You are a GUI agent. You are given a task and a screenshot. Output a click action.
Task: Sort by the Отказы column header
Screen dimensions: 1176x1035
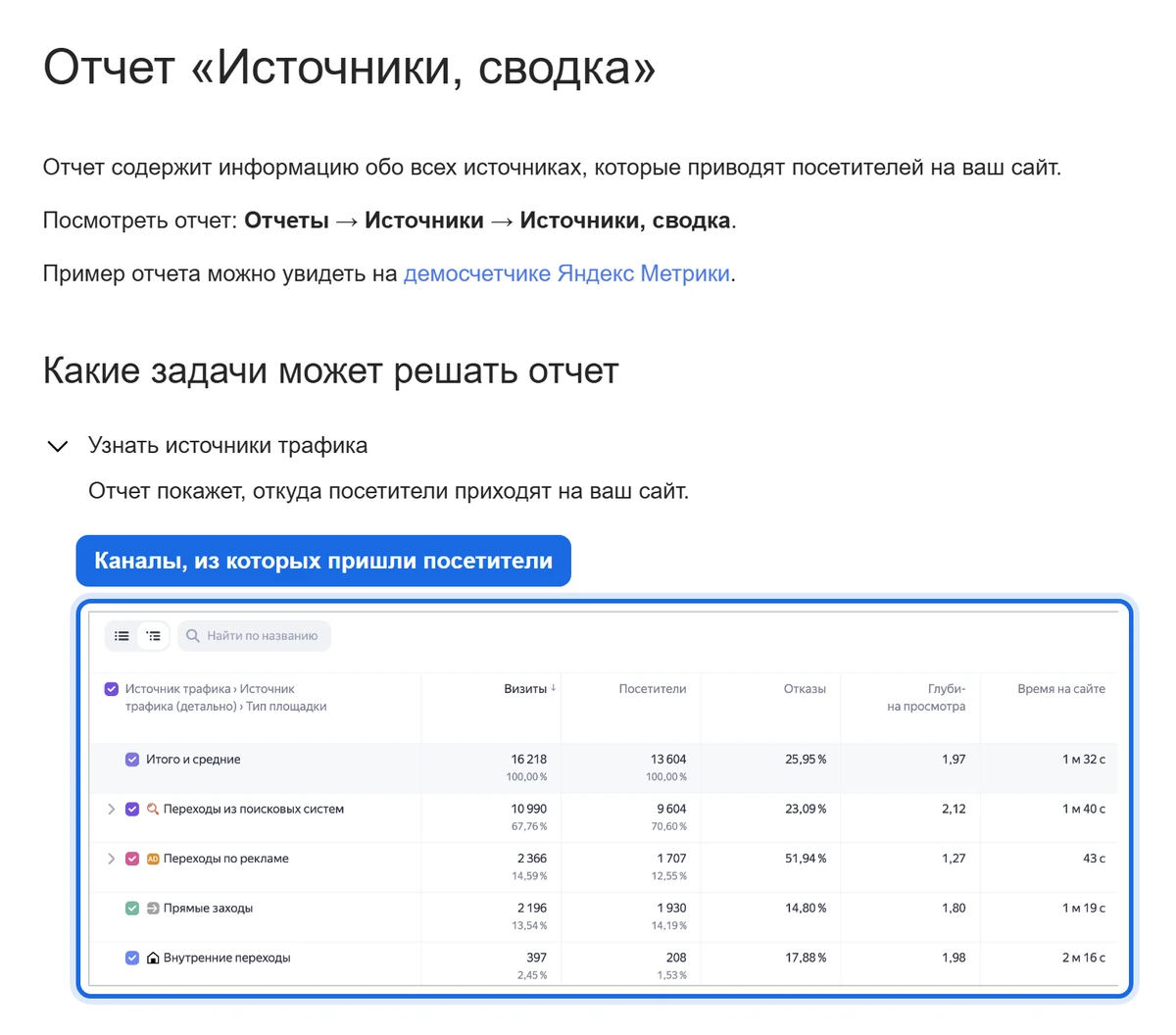[805, 689]
